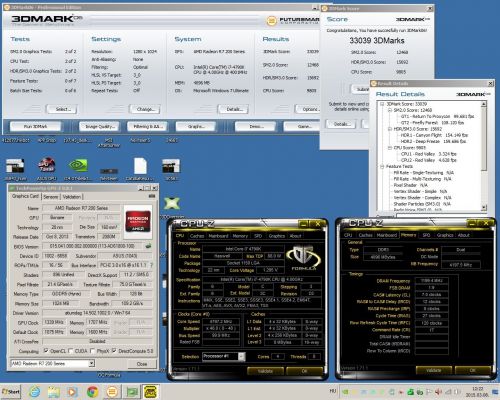The height and width of the screenshot is (400, 500).
Task: Click the Validate button in left CPU-Z
Action: point(265,371)
